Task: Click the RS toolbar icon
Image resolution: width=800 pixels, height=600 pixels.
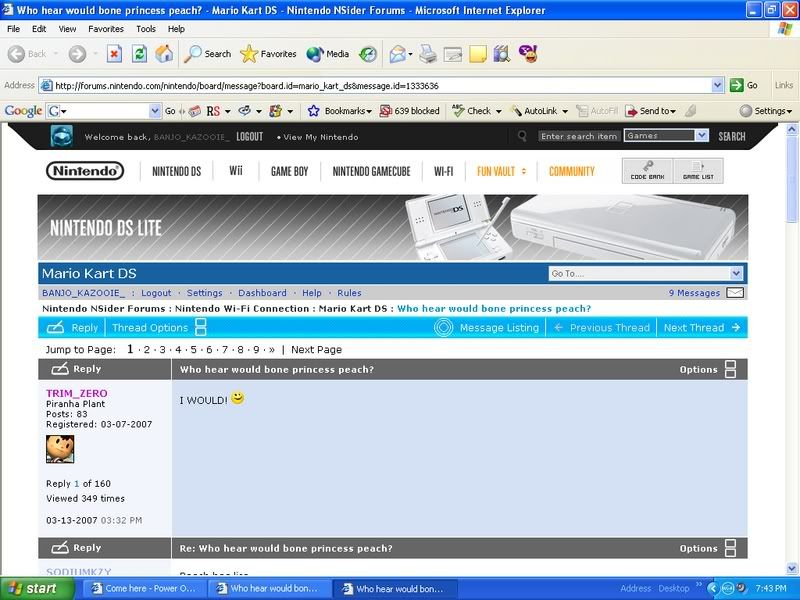Action: tap(213, 111)
